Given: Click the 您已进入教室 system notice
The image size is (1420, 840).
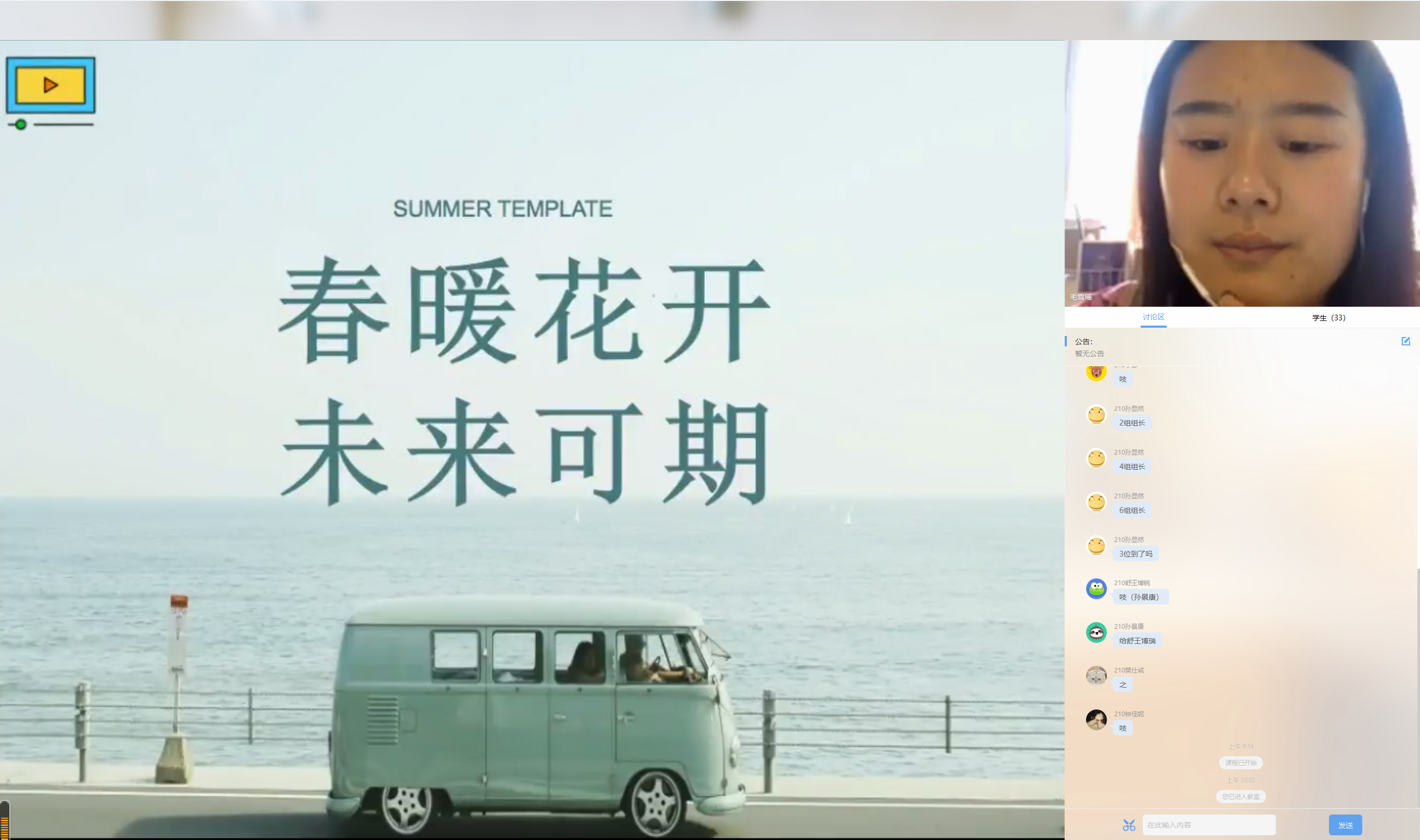Looking at the screenshot, I should pos(1240,796).
